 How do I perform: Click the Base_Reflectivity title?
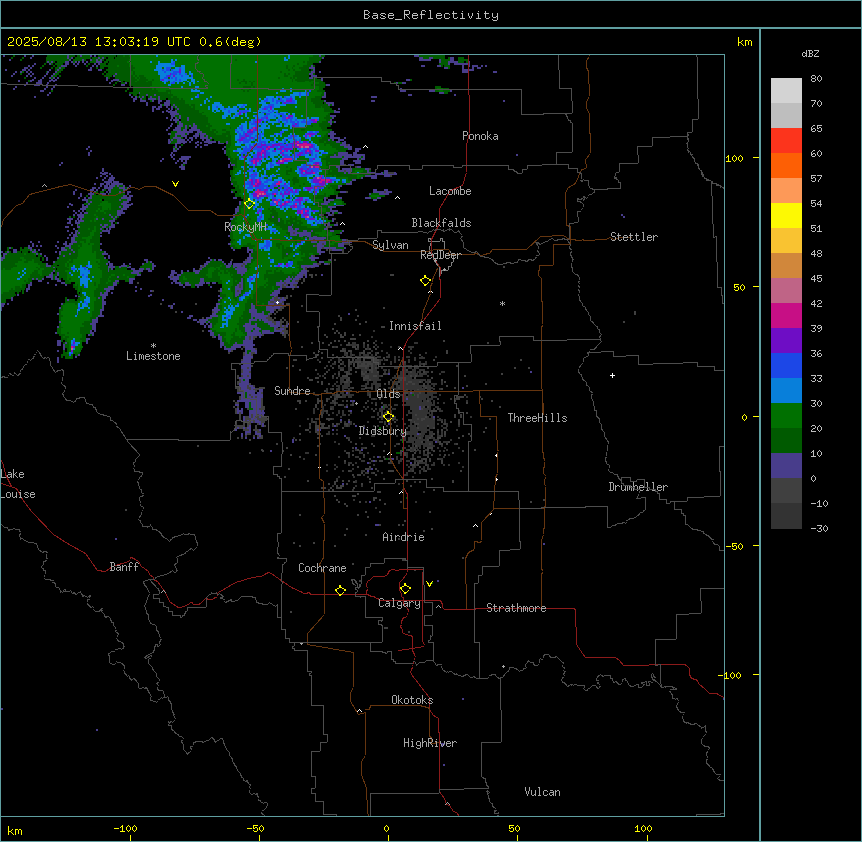pos(431,15)
